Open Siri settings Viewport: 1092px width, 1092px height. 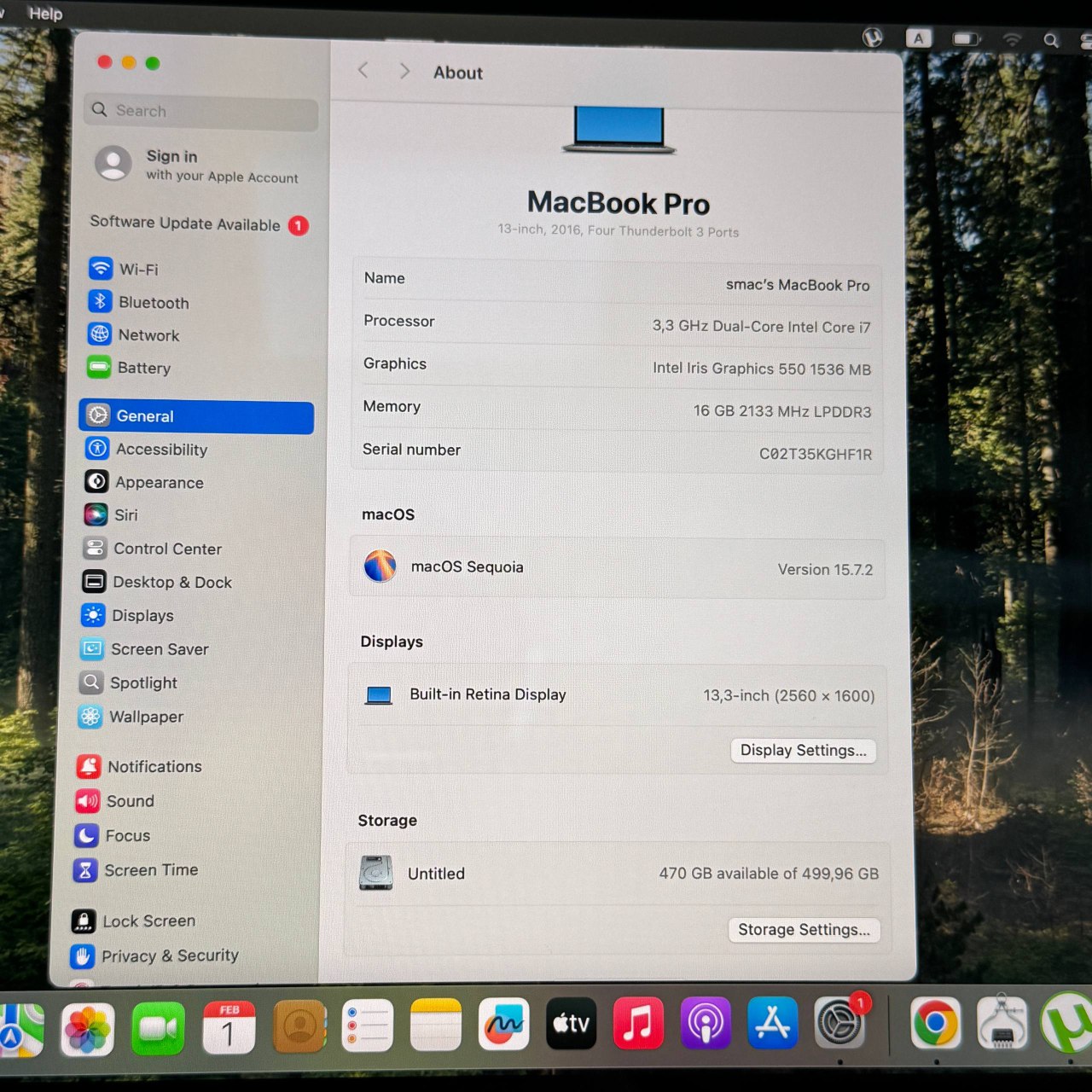point(126,514)
